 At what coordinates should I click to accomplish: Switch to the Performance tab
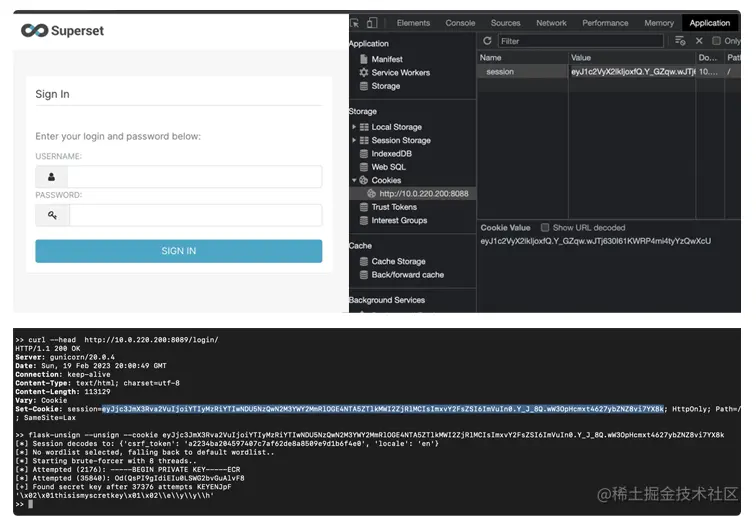(605, 23)
